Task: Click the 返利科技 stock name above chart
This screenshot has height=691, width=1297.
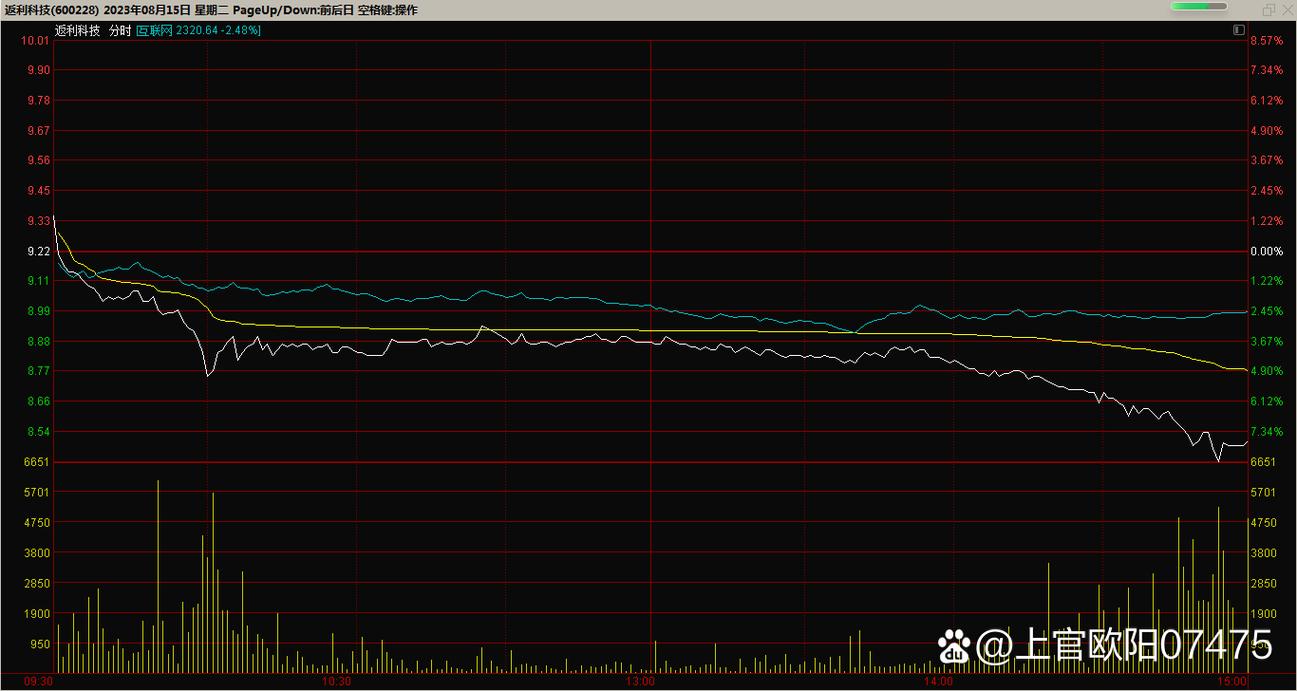Action: (x=78, y=31)
